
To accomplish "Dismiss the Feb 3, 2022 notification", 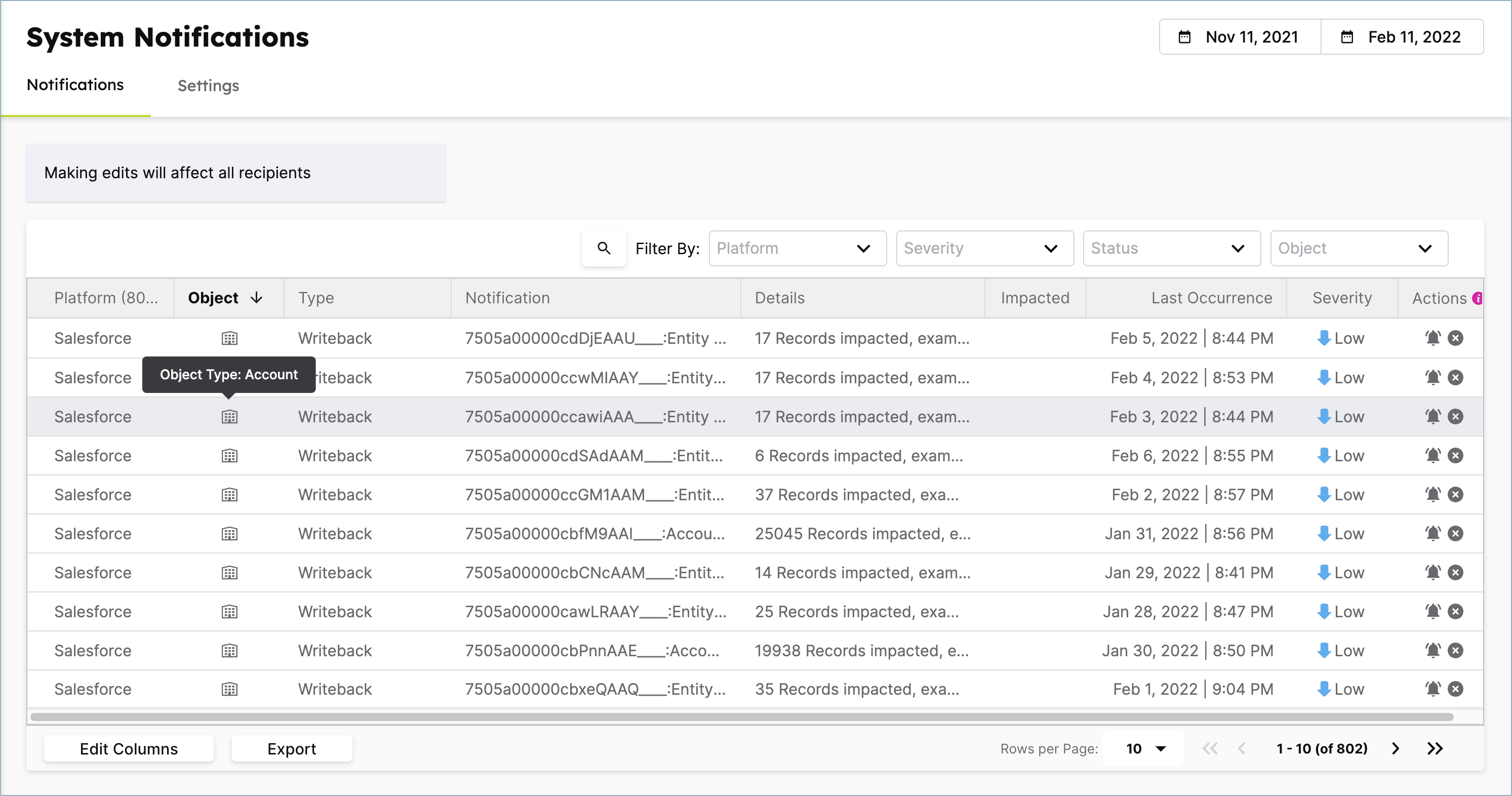I will tap(1455, 417).
